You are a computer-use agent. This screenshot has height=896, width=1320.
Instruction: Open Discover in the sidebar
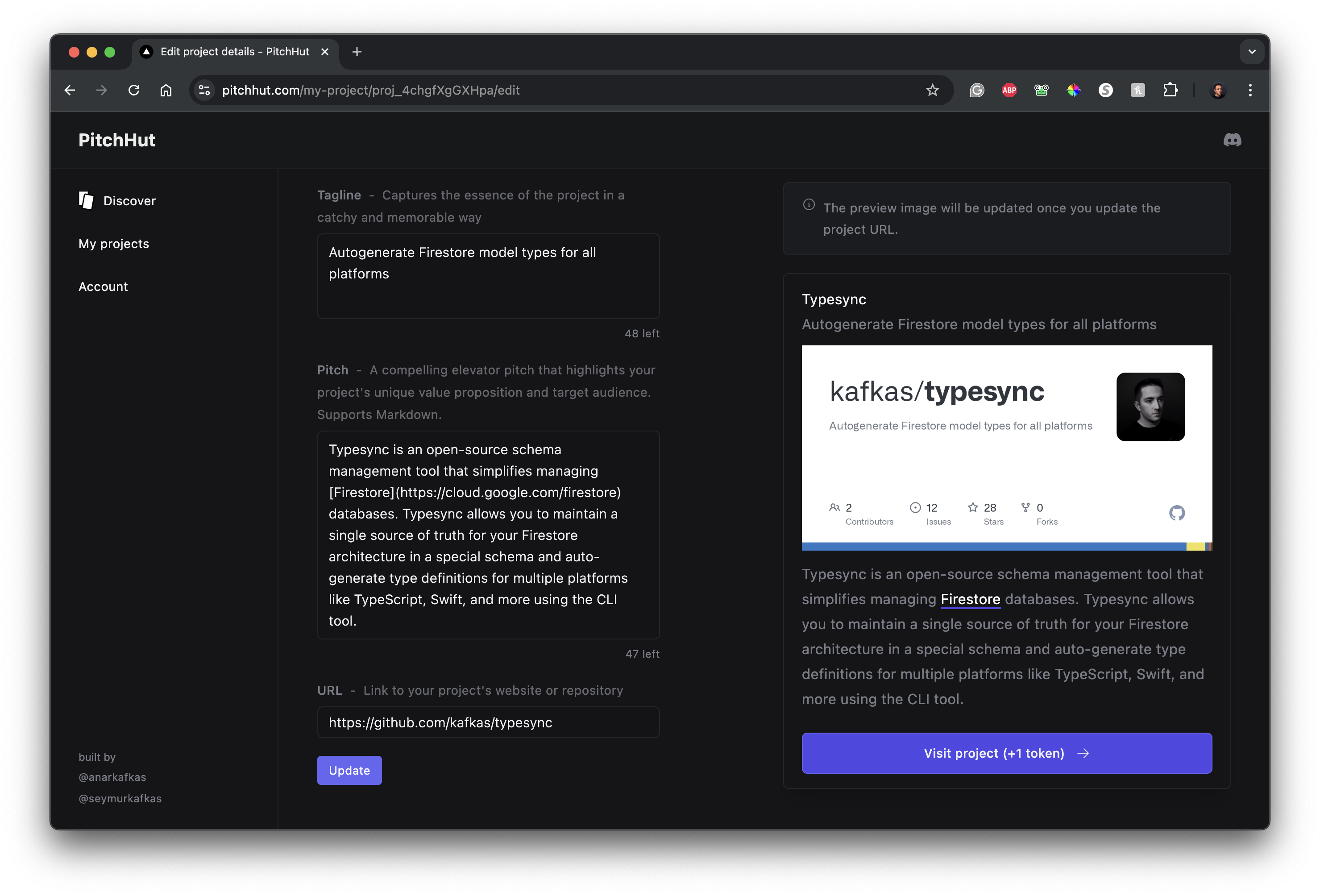pos(117,200)
